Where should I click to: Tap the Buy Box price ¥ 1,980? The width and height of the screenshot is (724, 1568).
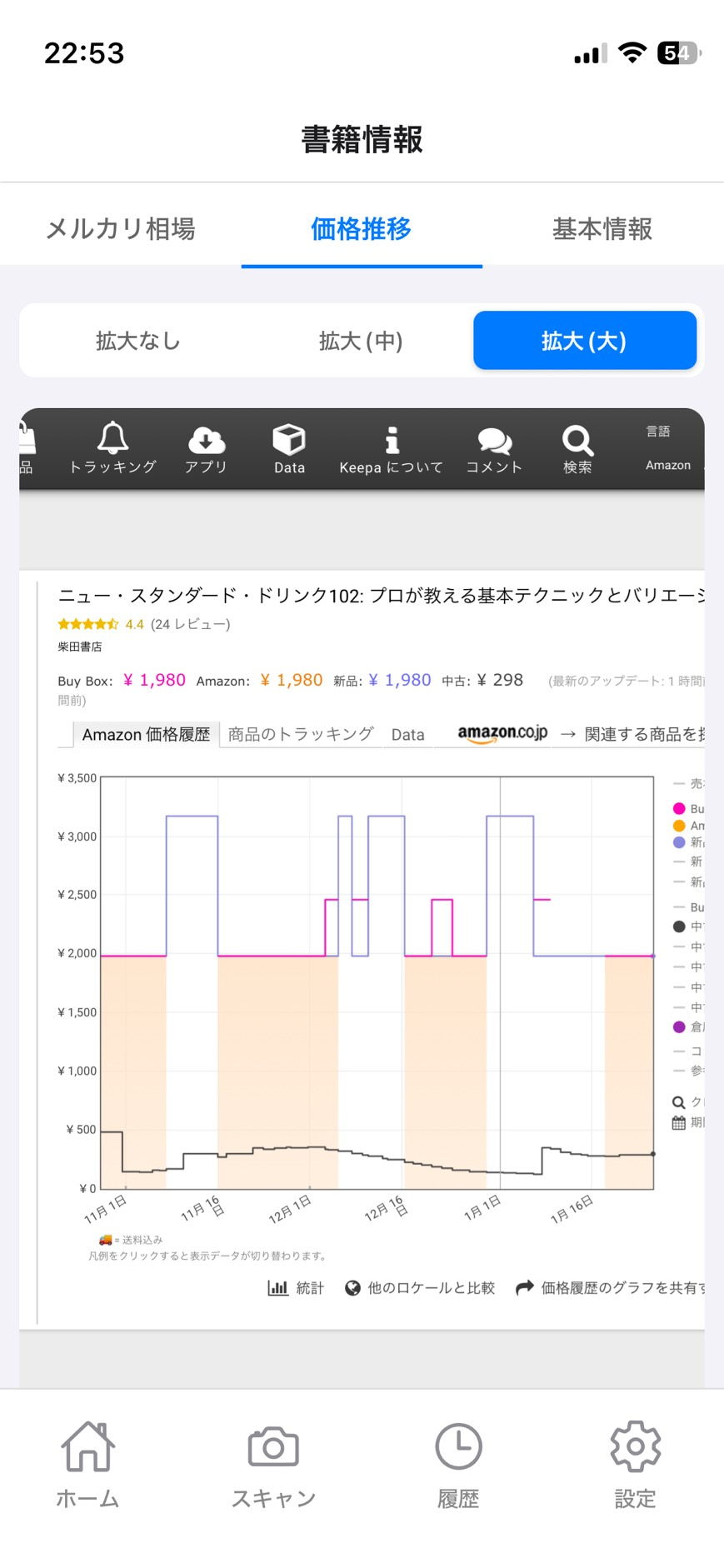[x=154, y=680]
